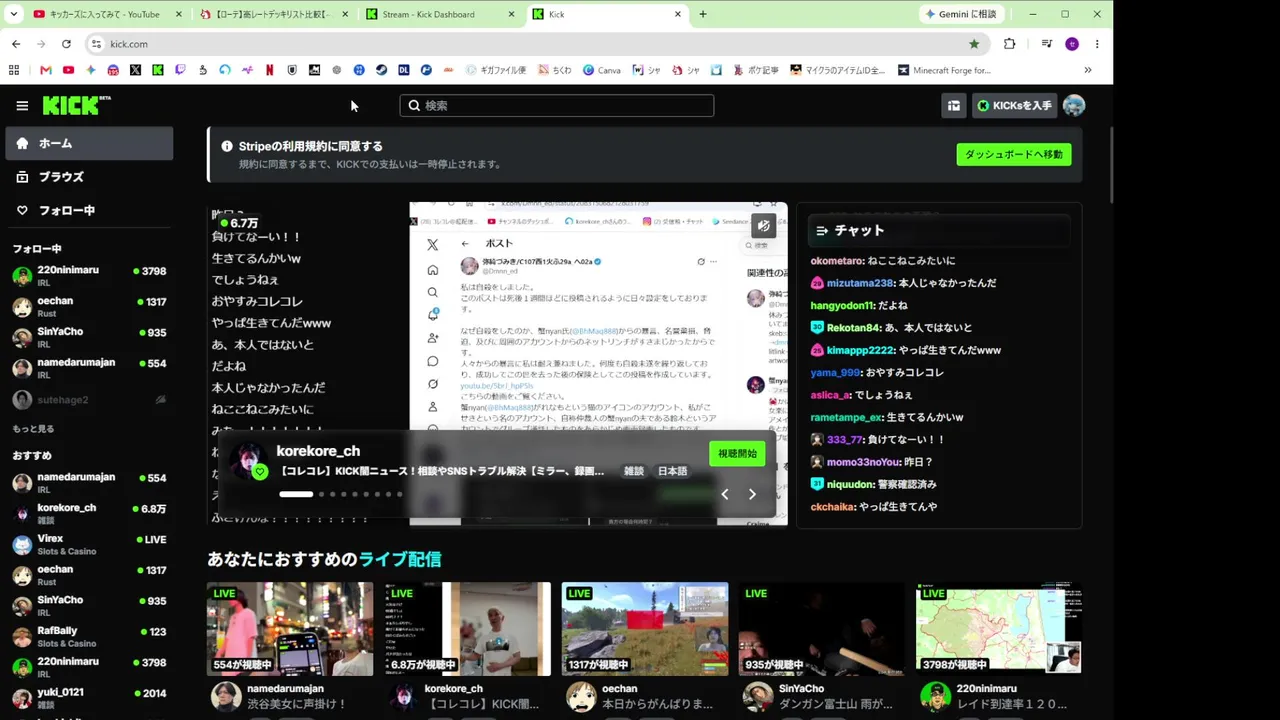Open the 220ninimaru live stream thumbnail
1280x720 pixels.
click(x=999, y=629)
